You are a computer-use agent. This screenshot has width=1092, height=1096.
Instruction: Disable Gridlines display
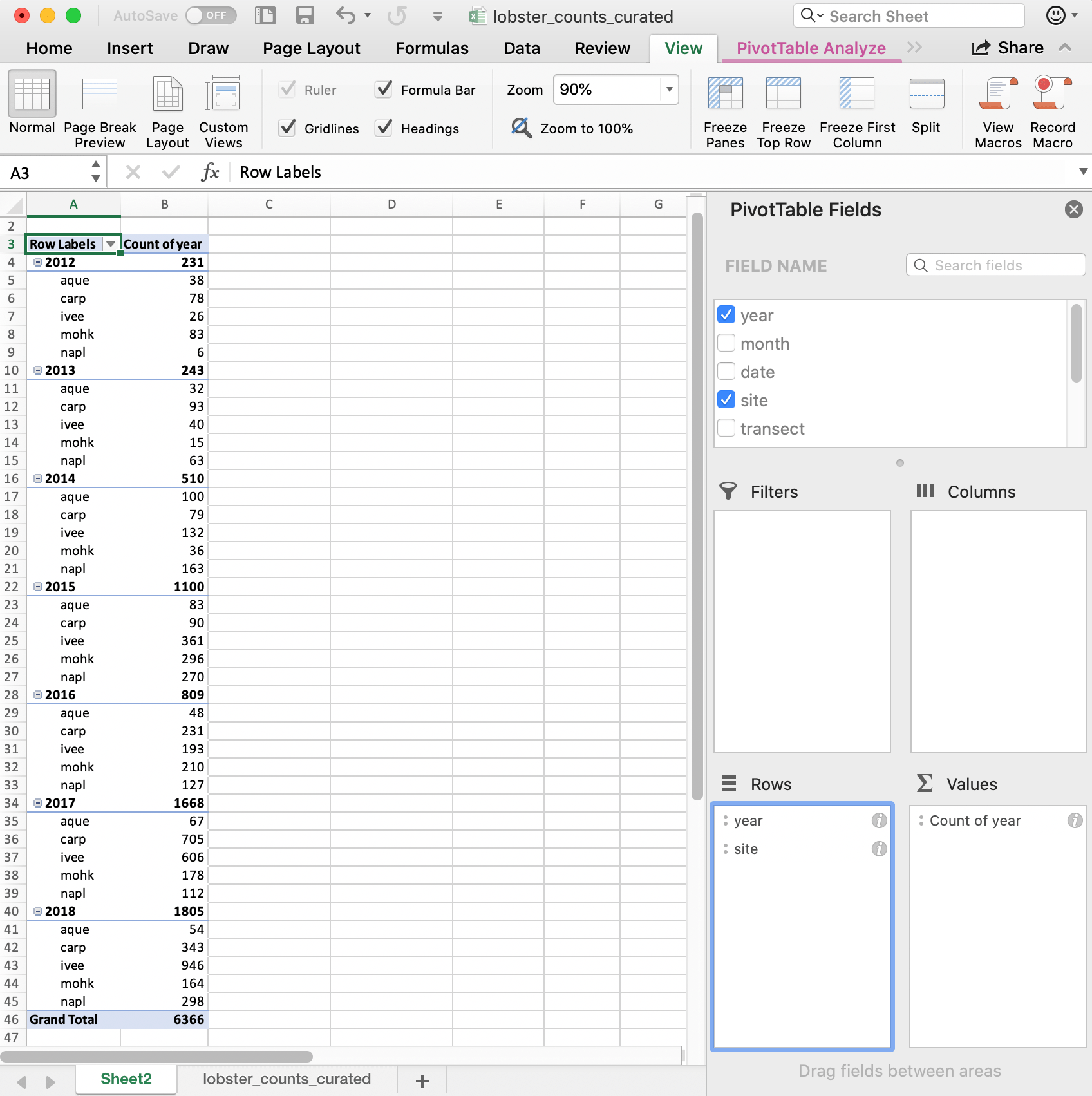(287, 128)
